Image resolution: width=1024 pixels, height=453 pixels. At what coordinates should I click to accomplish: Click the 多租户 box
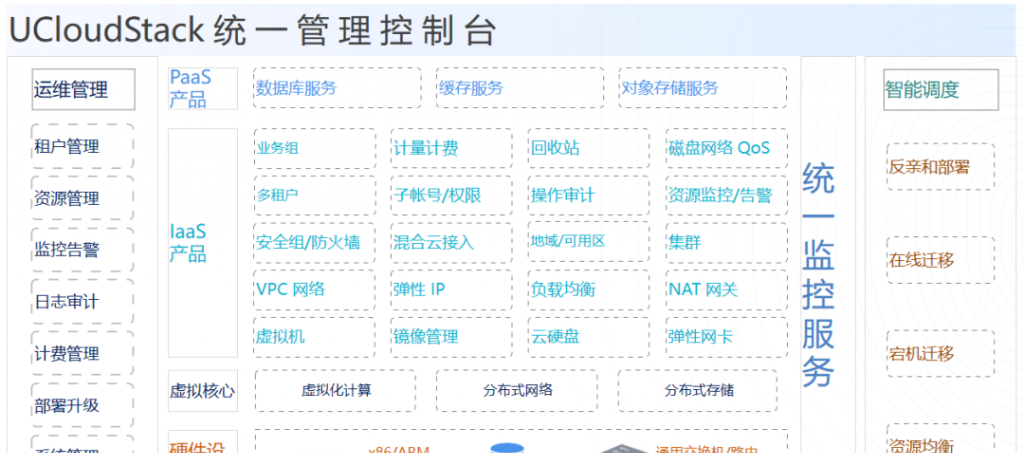(x=315, y=195)
